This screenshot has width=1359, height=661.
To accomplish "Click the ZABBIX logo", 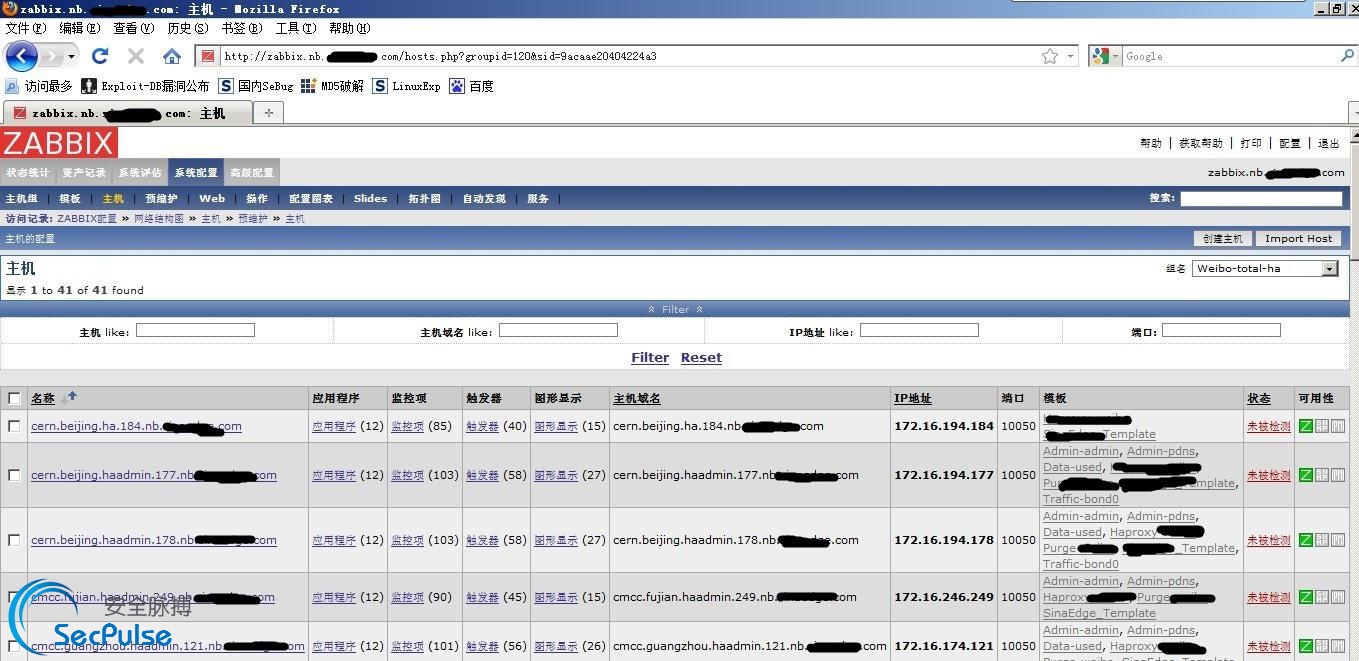I will pyautogui.click(x=59, y=143).
